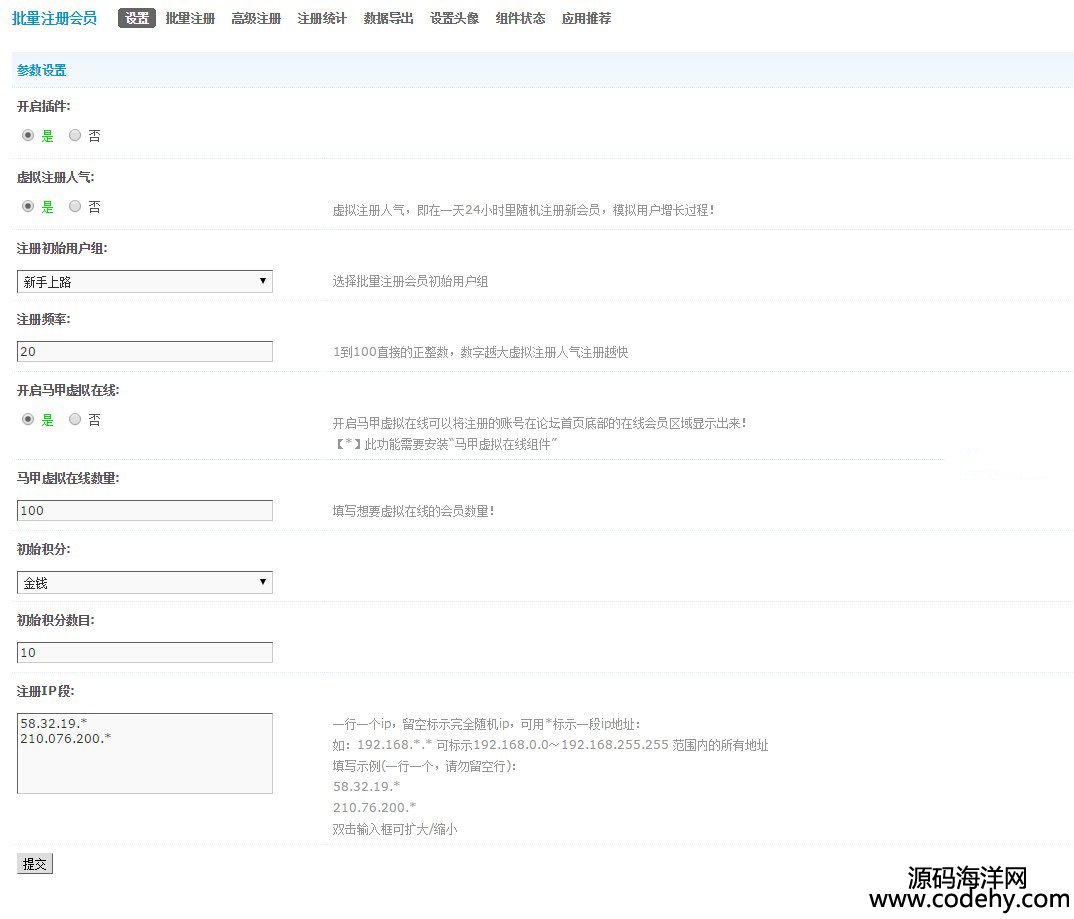
Task: Switch to the 高级注册 tab
Action: pos(256,18)
